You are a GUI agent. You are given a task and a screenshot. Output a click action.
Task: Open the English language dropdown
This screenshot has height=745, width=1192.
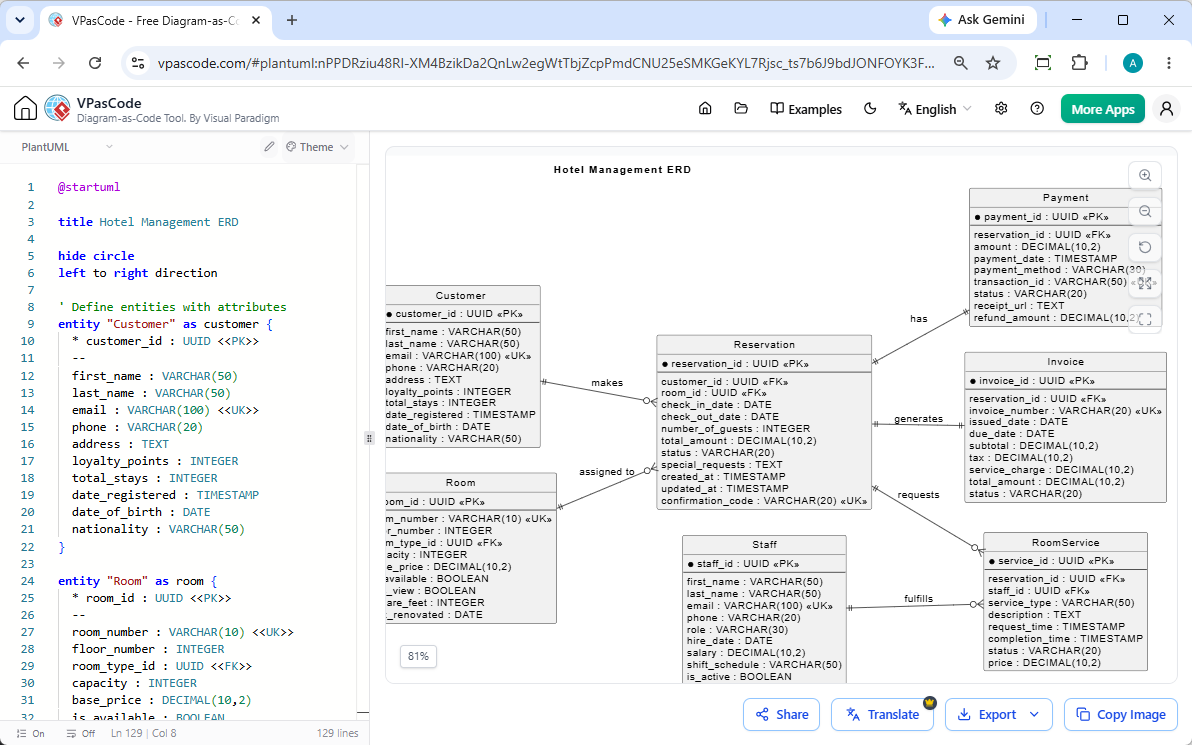(934, 109)
